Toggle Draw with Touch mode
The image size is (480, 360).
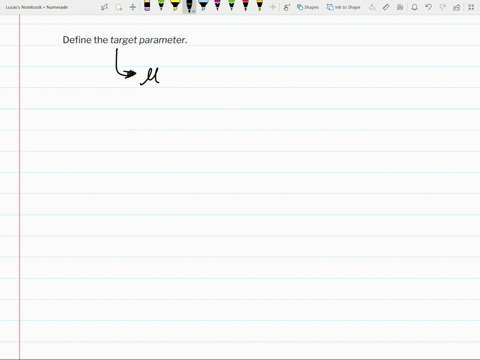tap(287, 7)
